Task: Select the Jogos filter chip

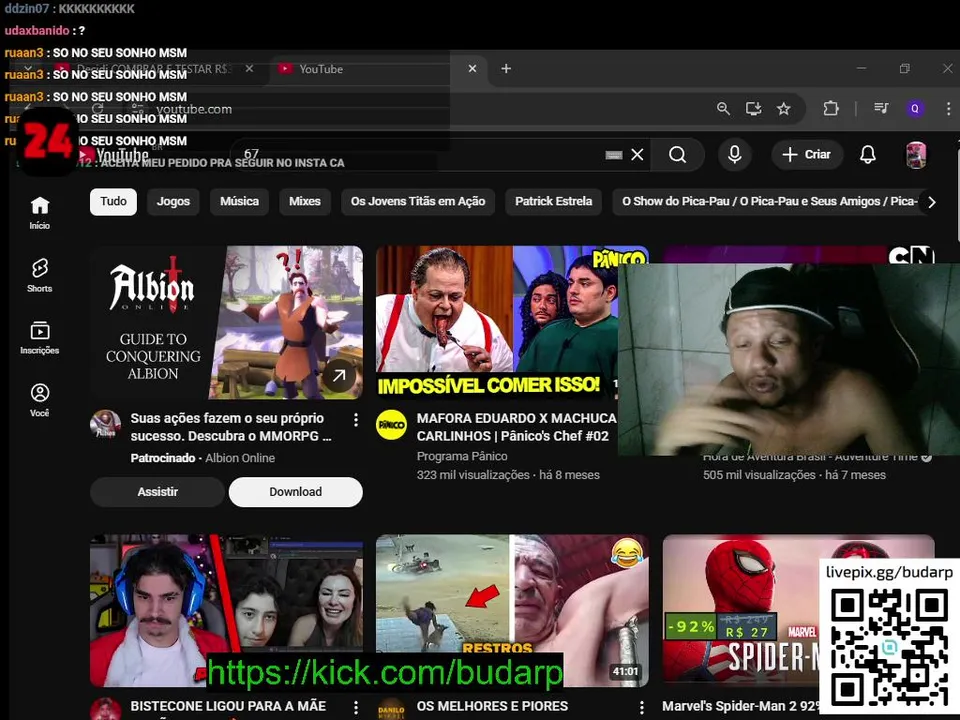Action: (173, 201)
